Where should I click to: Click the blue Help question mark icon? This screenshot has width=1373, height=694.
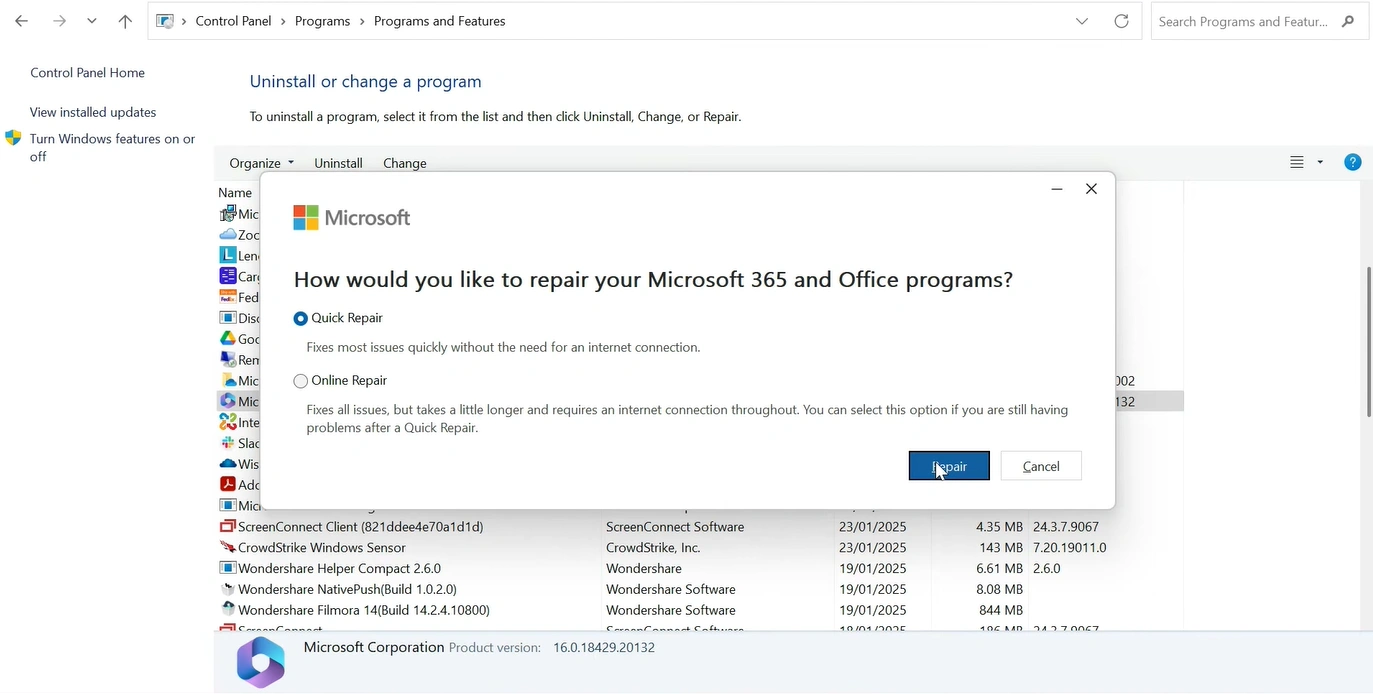pyautogui.click(x=1352, y=162)
